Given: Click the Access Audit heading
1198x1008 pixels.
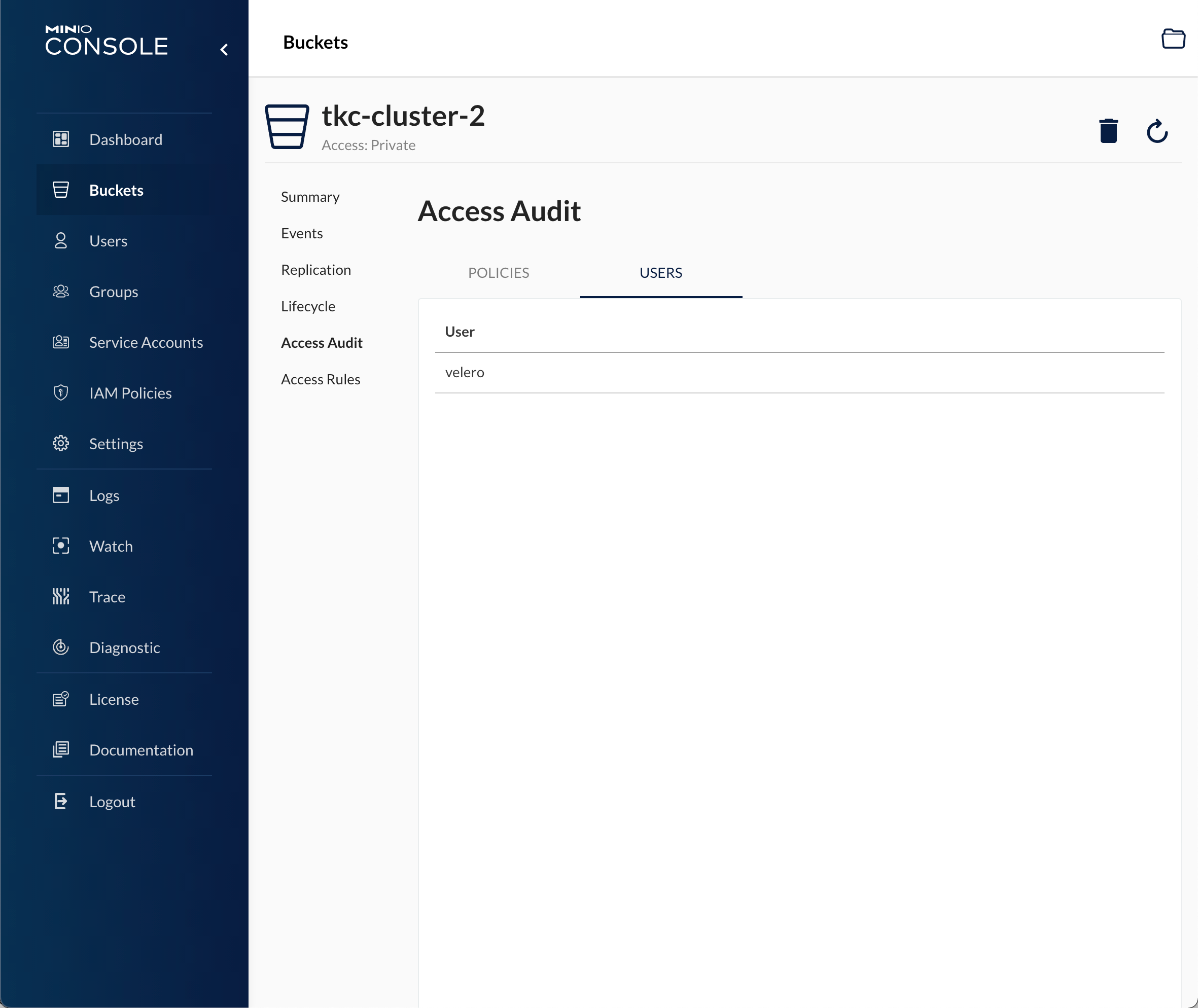Looking at the screenshot, I should (x=499, y=211).
